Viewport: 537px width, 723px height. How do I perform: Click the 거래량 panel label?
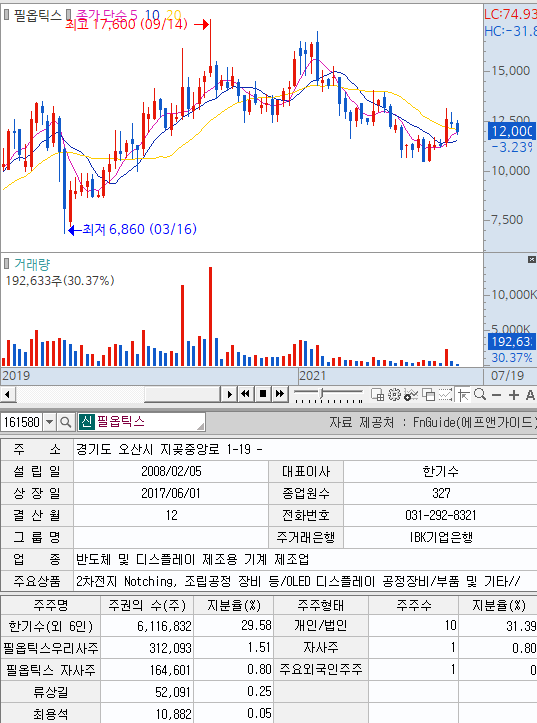(32, 264)
